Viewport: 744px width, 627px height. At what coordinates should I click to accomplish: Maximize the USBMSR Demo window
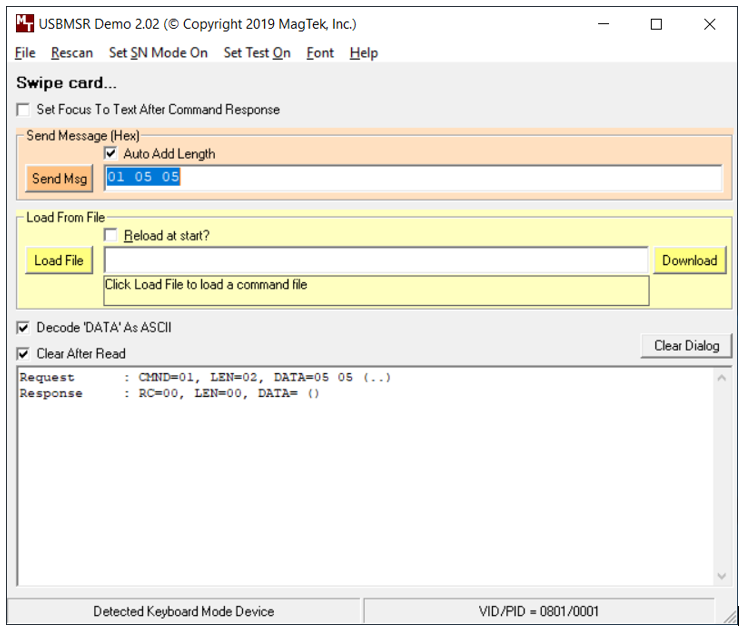[656, 24]
